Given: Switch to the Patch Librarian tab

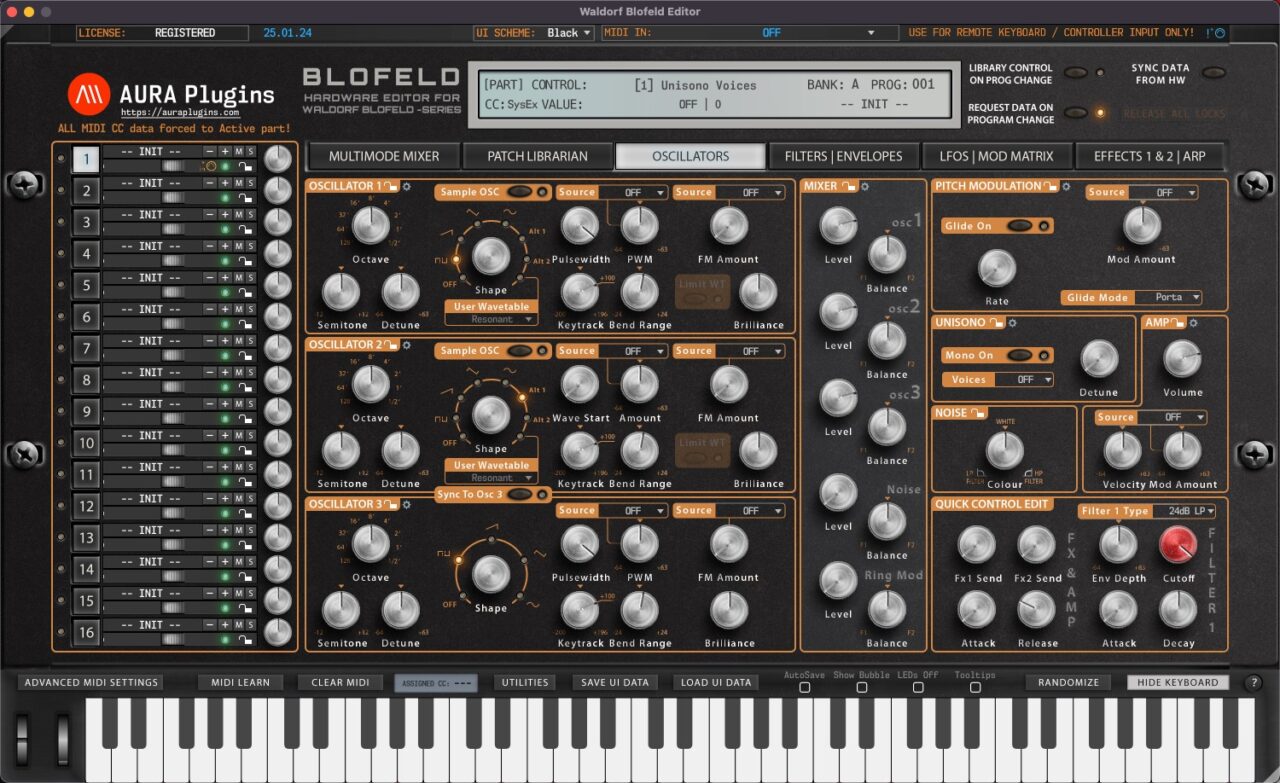Looking at the screenshot, I should point(537,156).
